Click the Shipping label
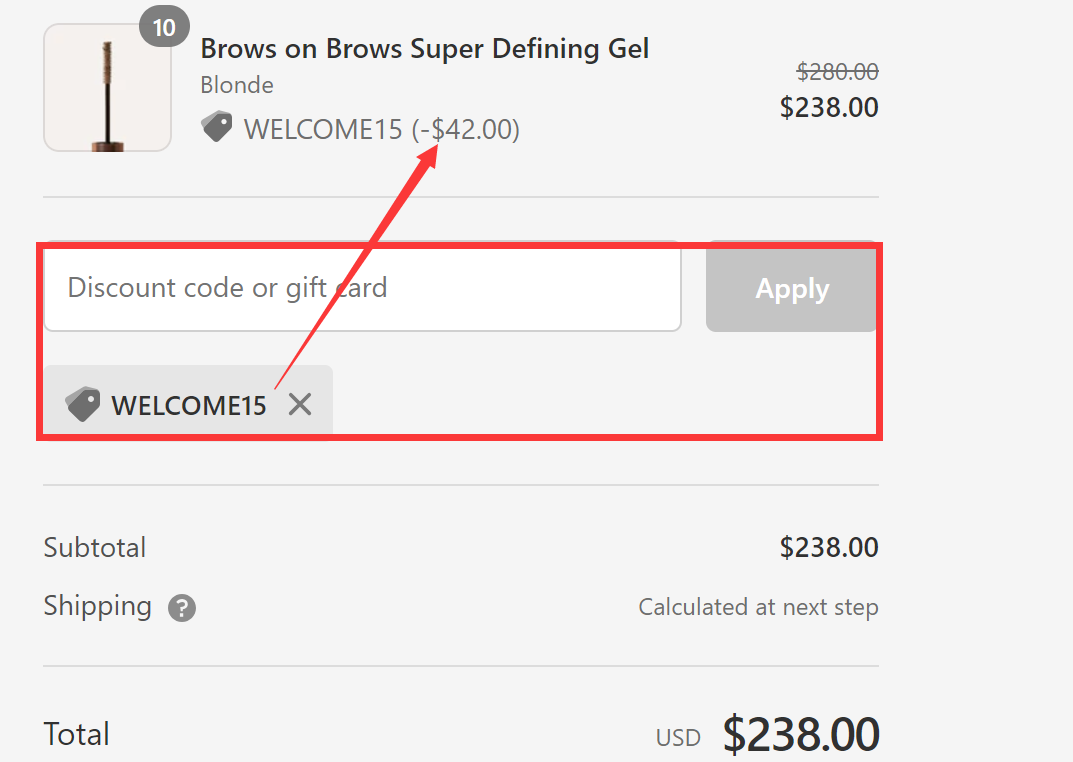 click(x=97, y=606)
